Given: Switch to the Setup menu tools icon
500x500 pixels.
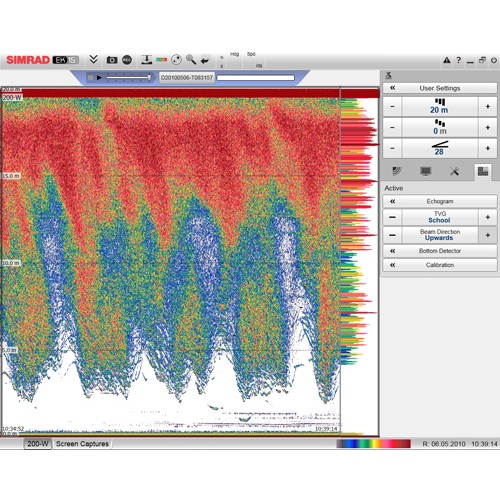Looking at the screenshot, I should click(x=454, y=171).
